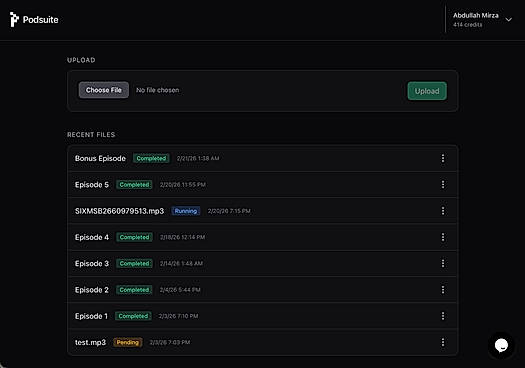Open the Episode 3 file

92,264
